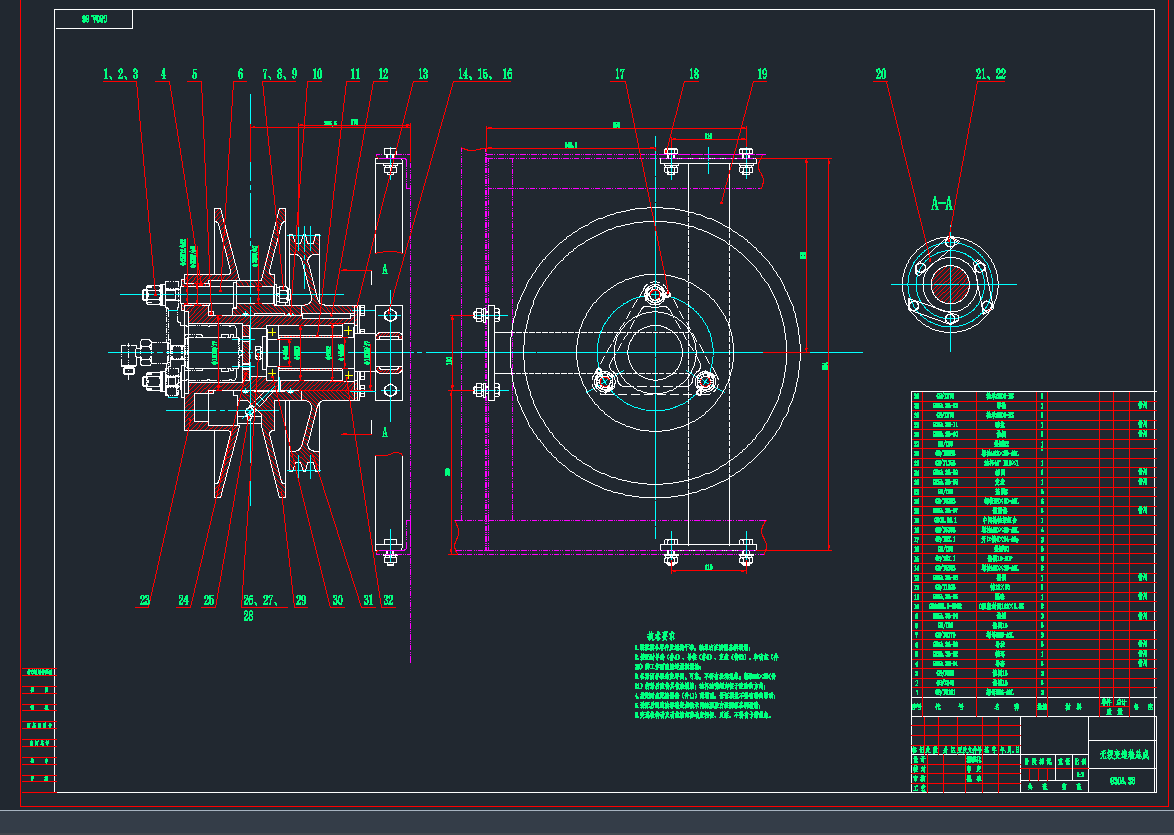Pick the callout number "5"

tap(195, 74)
